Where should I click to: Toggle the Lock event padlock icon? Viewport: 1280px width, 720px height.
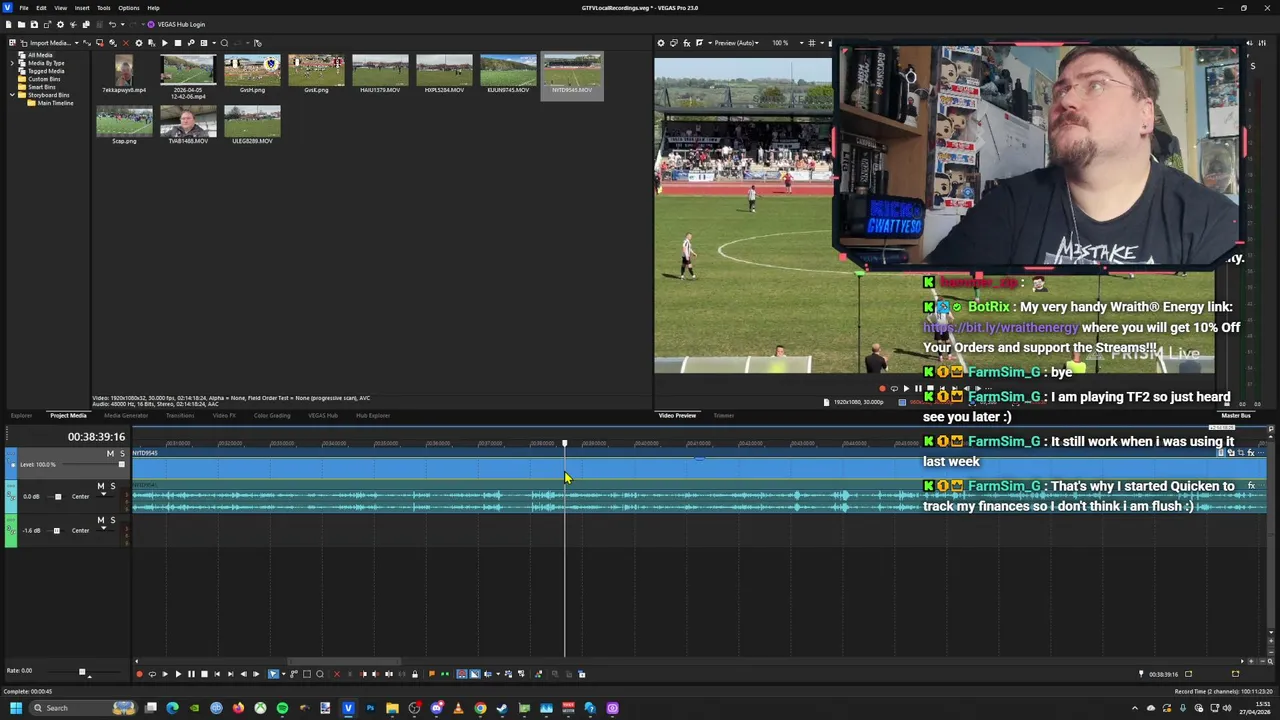pyautogui.click(x=415, y=674)
